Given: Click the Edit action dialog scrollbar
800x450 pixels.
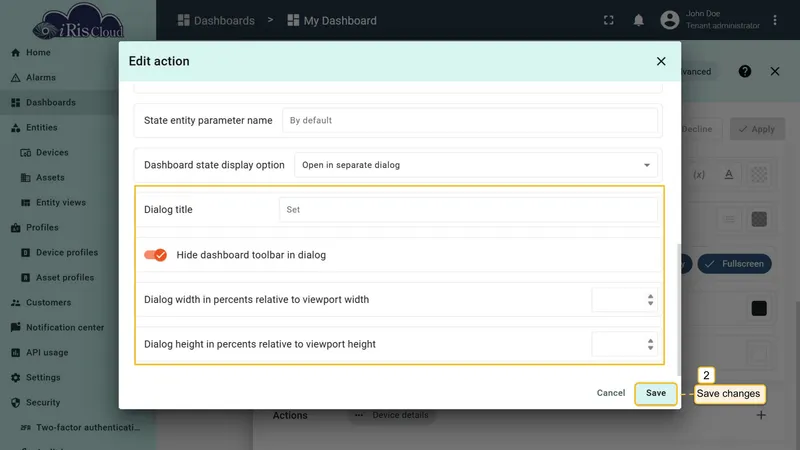Looking at the screenshot, I should (678, 309).
